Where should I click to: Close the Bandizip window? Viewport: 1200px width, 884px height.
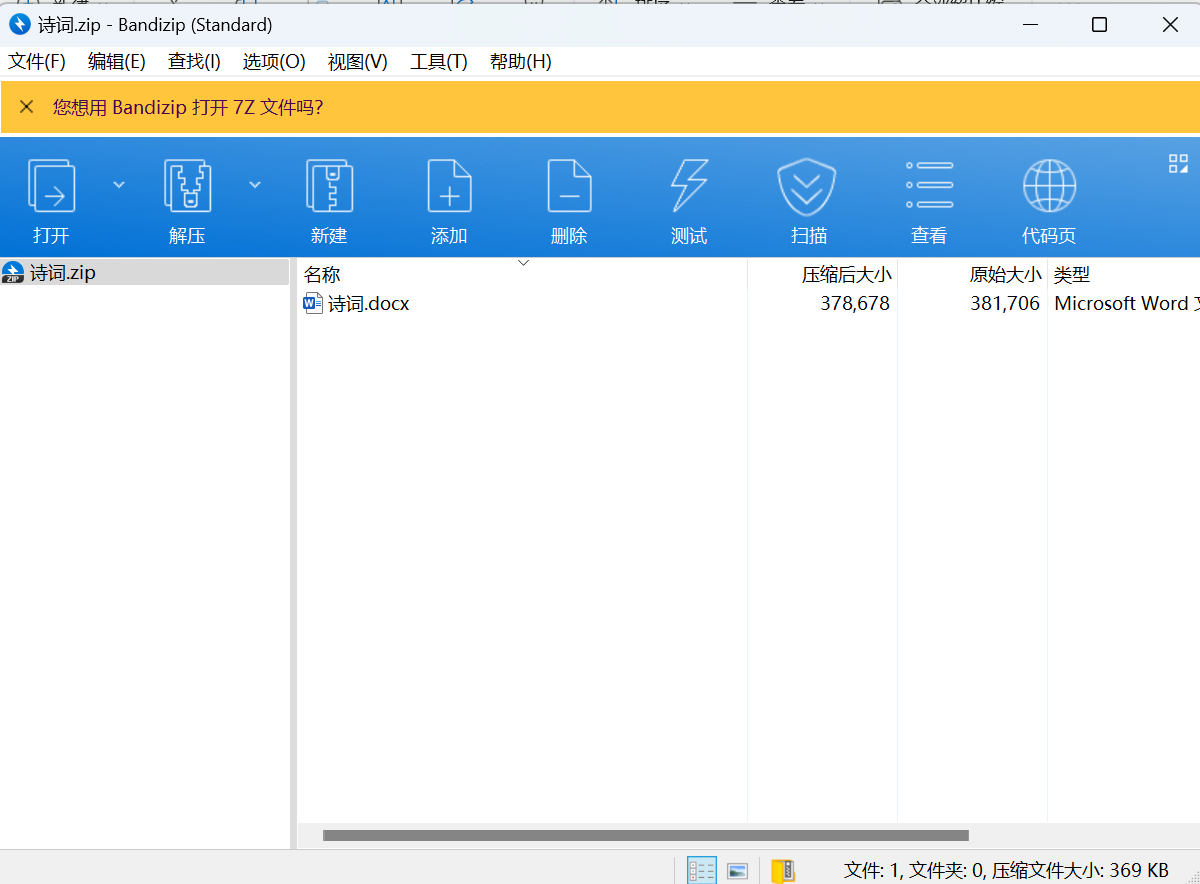point(1170,25)
